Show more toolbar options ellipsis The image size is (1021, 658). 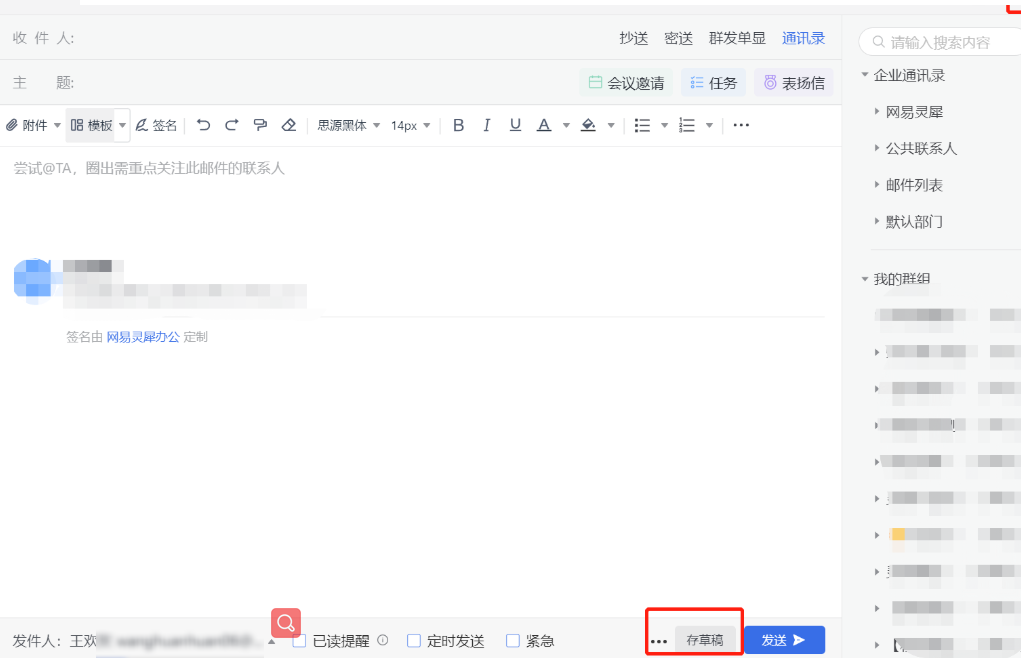click(741, 125)
